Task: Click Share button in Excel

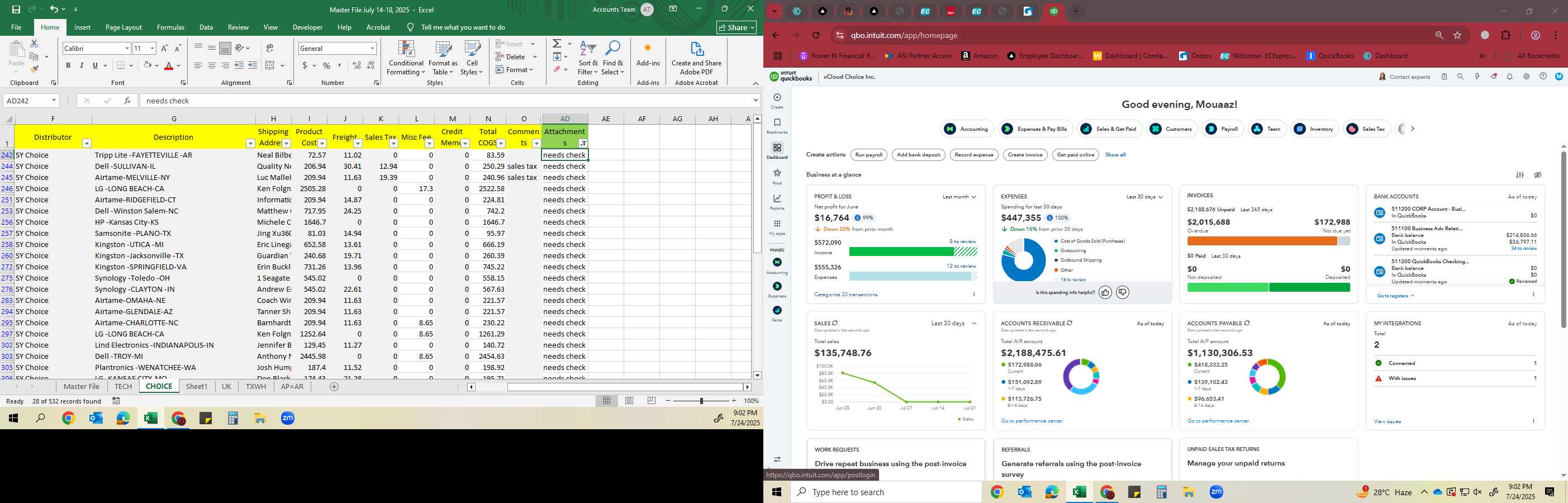Action: pos(737,27)
